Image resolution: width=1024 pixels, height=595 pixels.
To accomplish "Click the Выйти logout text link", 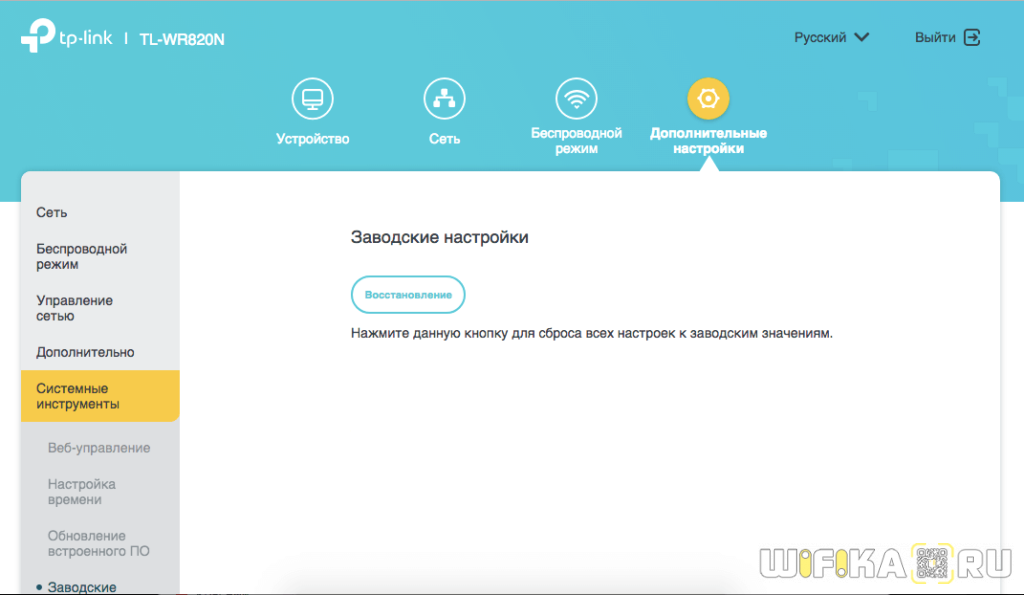I will coord(935,38).
